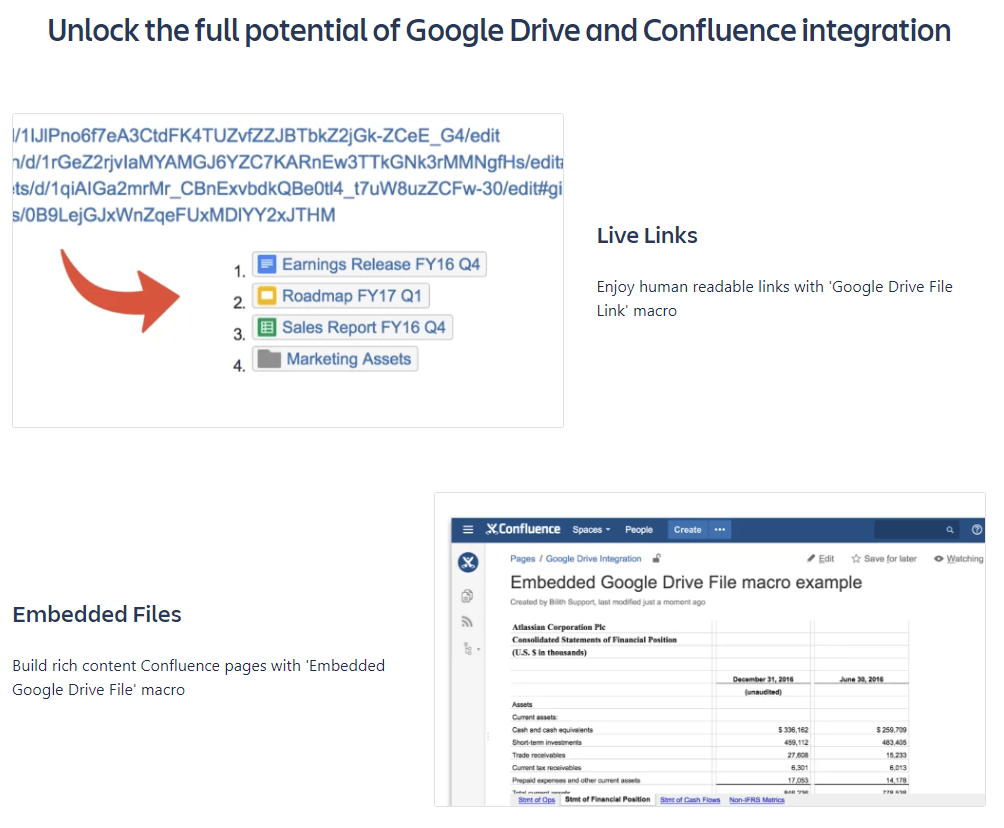The width and height of the screenshot is (1004, 828).
Task: Open the help question-mark icon top right
Action: pyautogui.click(x=975, y=529)
